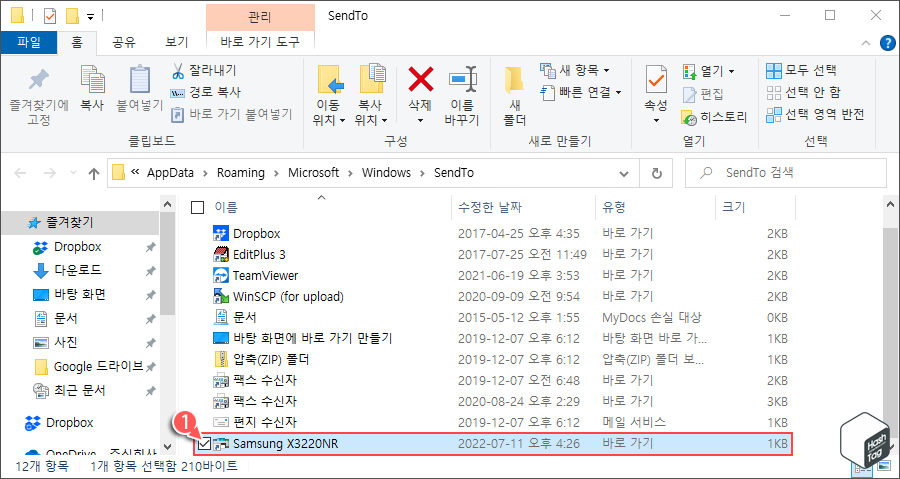This screenshot has height=479, width=900.
Task: Switch to the Home (홈) tab
Action: 77,42
